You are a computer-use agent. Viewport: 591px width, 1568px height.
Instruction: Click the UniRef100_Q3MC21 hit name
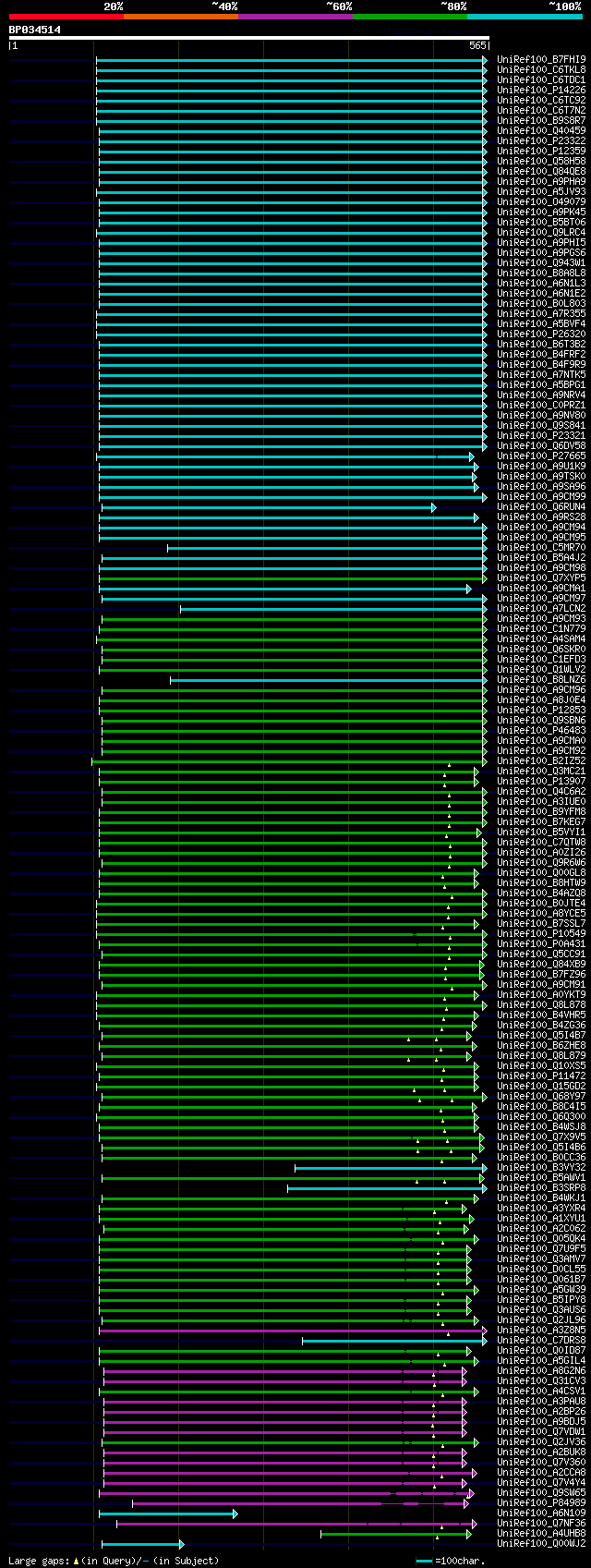coord(541,771)
